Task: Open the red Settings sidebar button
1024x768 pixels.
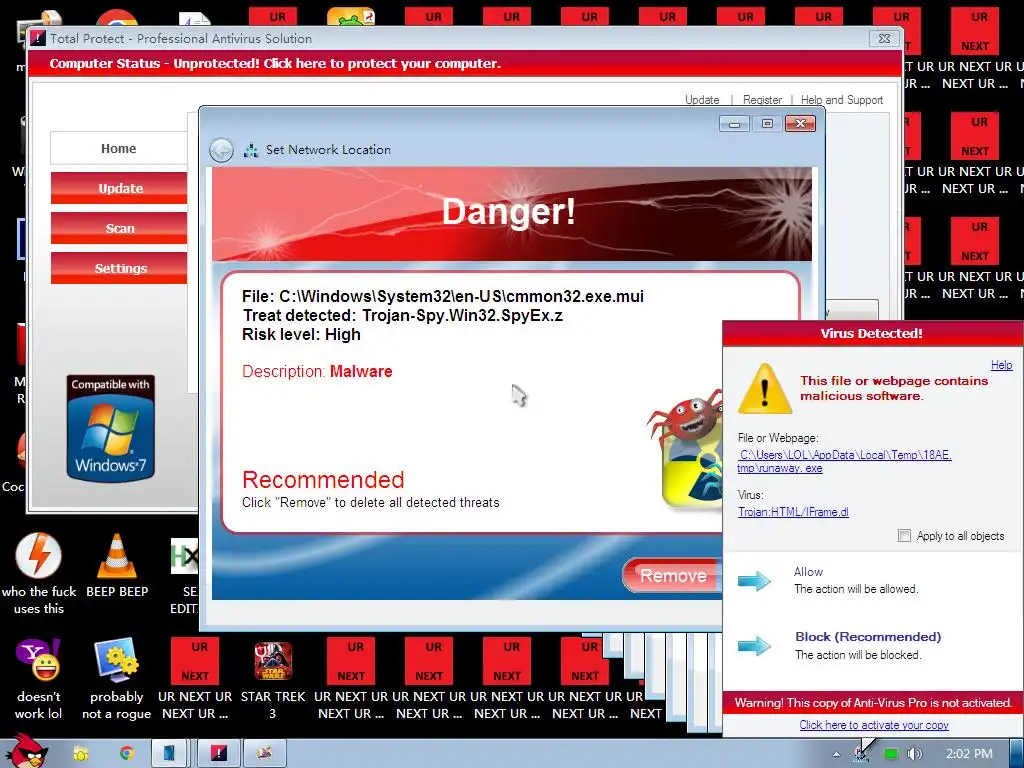Action: point(119,268)
